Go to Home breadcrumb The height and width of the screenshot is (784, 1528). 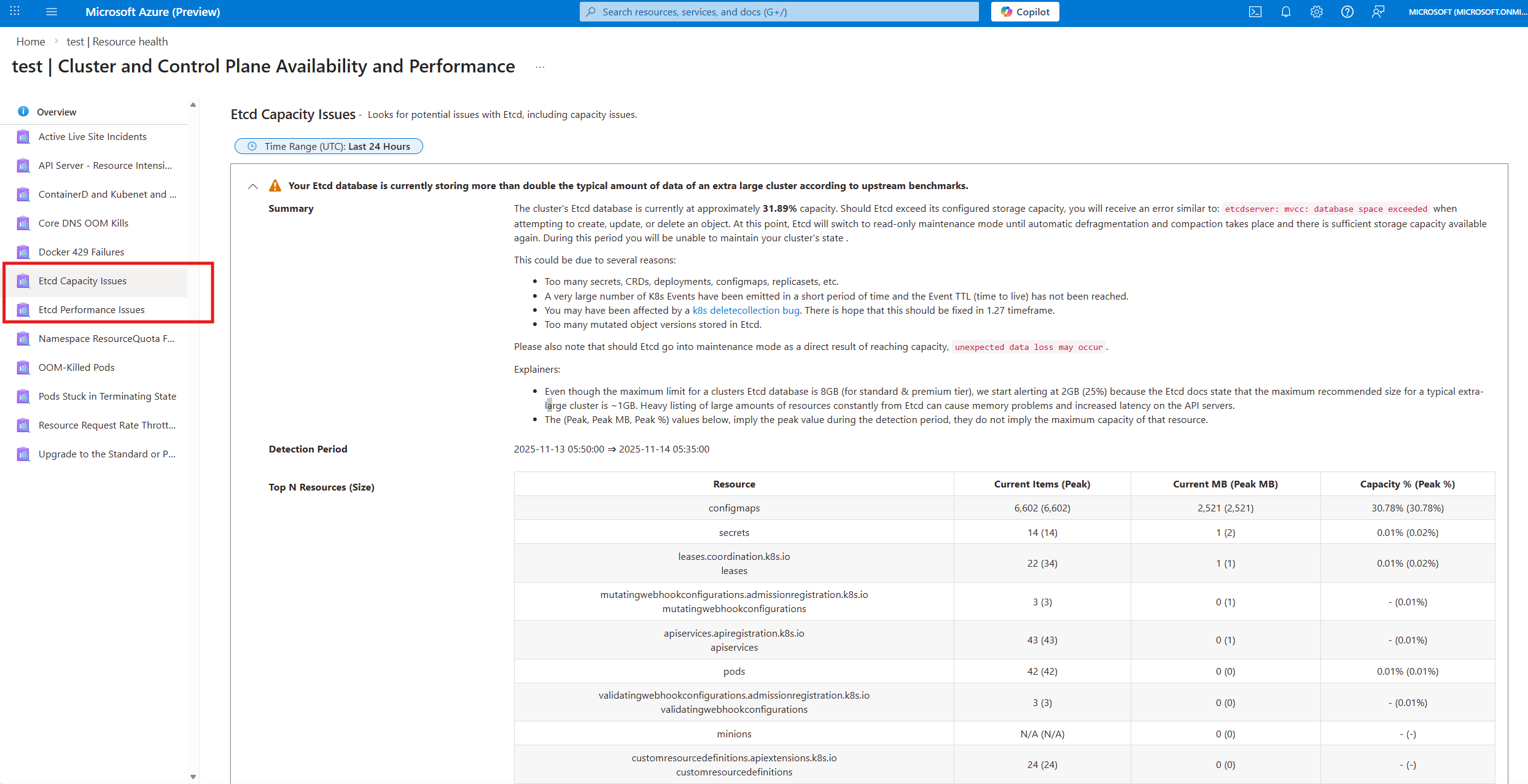click(x=31, y=42)
